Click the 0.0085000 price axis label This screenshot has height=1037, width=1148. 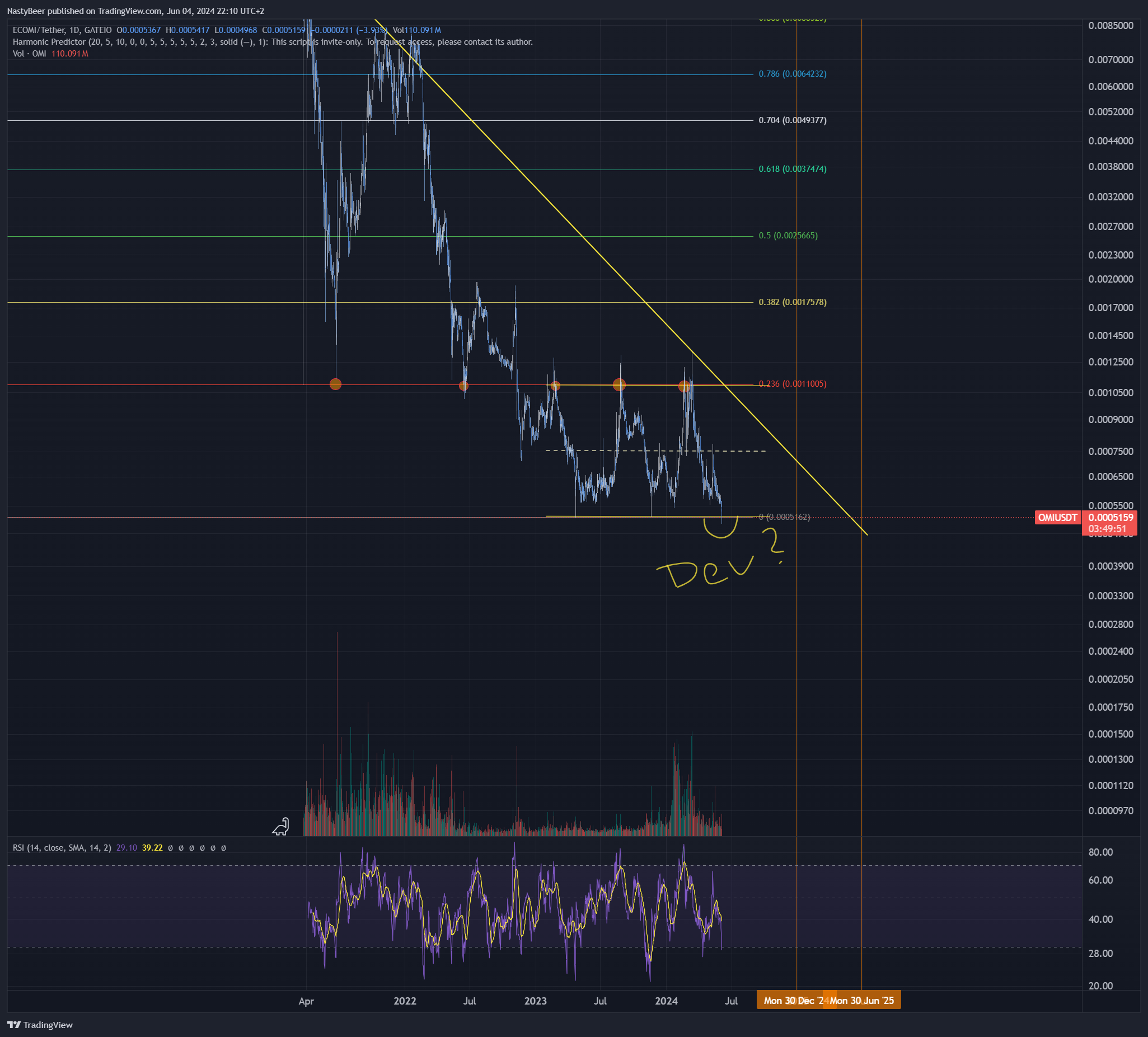pos(1111,26)
